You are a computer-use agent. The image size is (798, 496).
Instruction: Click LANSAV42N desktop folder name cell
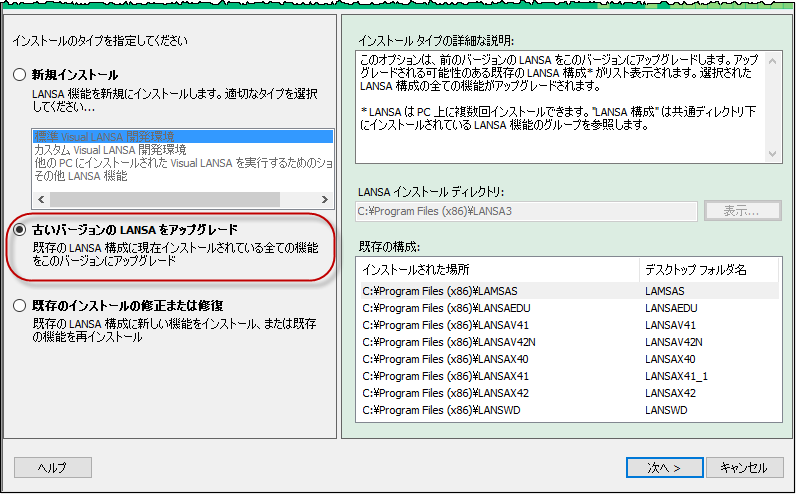point(674,342)
